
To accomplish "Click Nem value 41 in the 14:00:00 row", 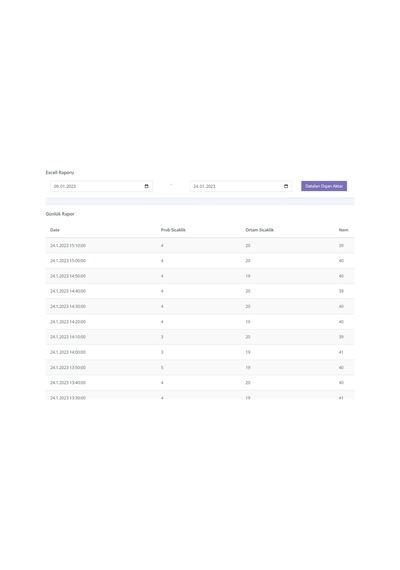I will 341,352.
